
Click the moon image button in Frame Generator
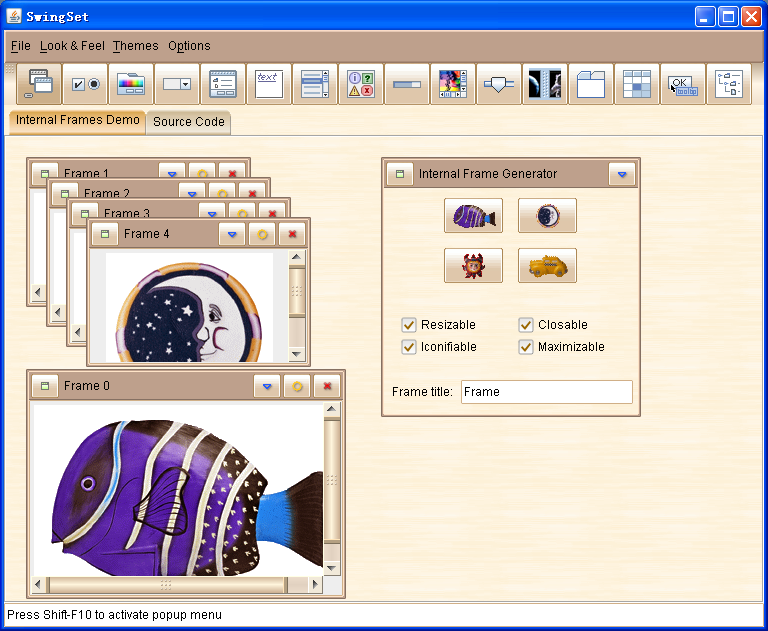pyautogui.click(x=548, y=216)
